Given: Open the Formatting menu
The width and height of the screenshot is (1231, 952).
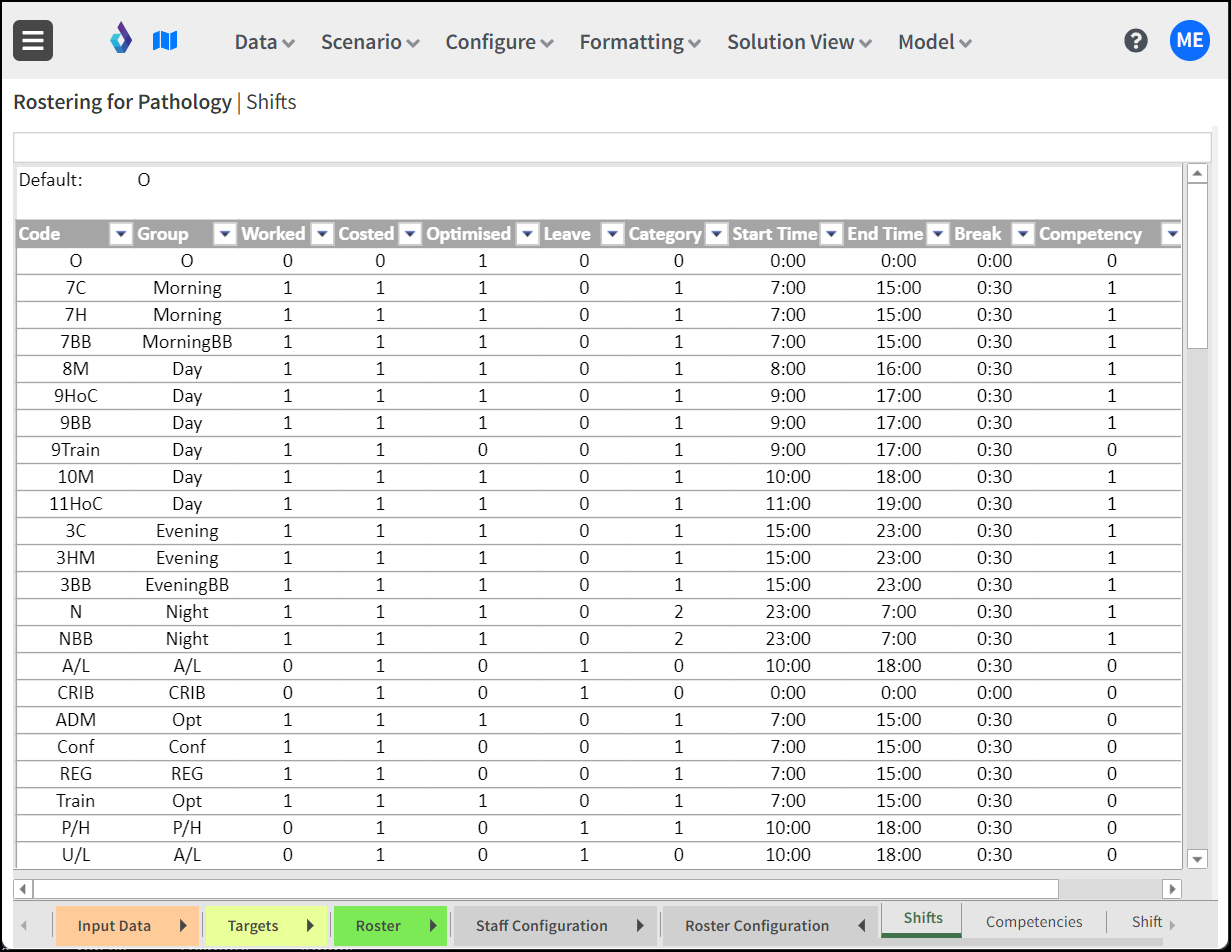Looking at the screenshot, I should 640,42.
